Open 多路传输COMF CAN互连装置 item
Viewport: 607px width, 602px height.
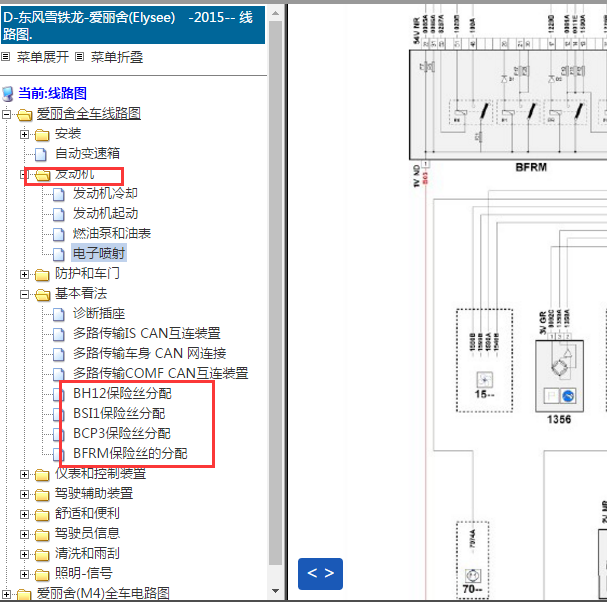[161, 373]
